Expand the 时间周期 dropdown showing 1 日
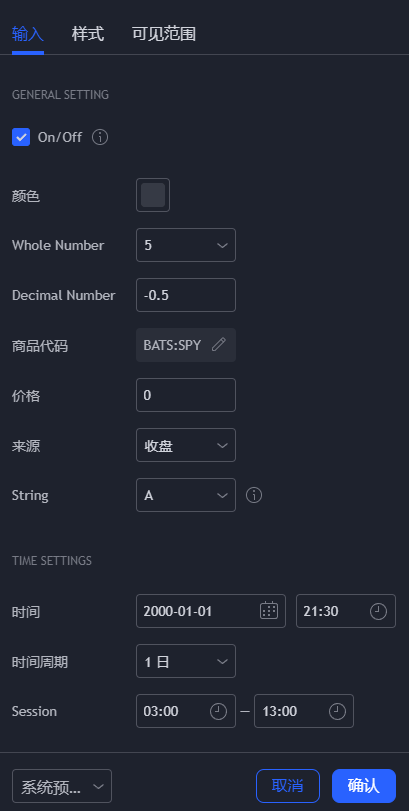 [x=186, y=661]
